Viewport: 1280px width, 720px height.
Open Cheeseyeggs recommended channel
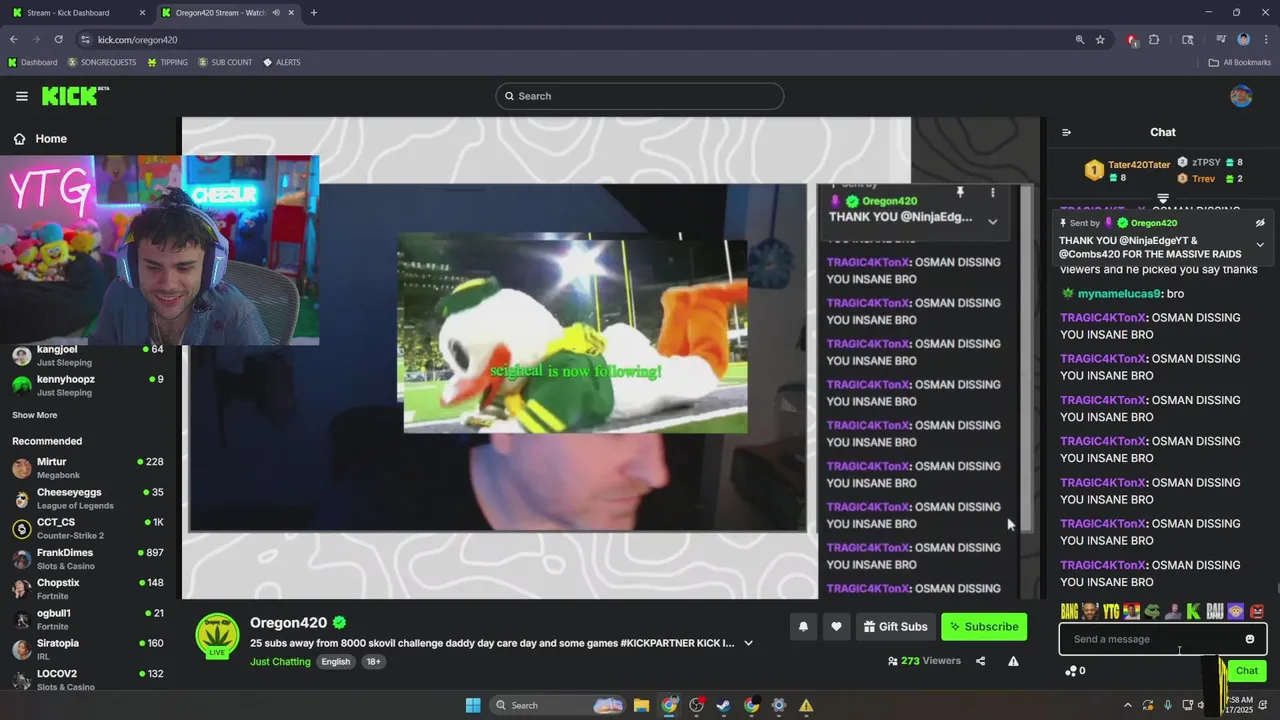(87, 498)
